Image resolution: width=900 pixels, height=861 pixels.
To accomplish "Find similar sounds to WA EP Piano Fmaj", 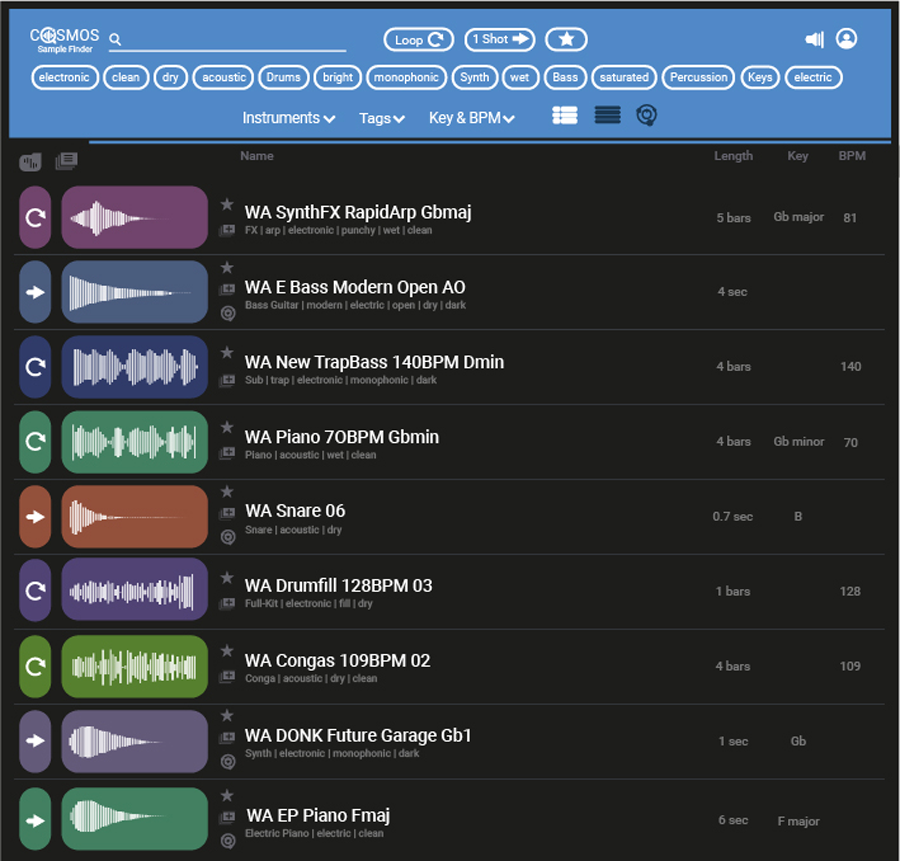I will [x=228, y=841].
